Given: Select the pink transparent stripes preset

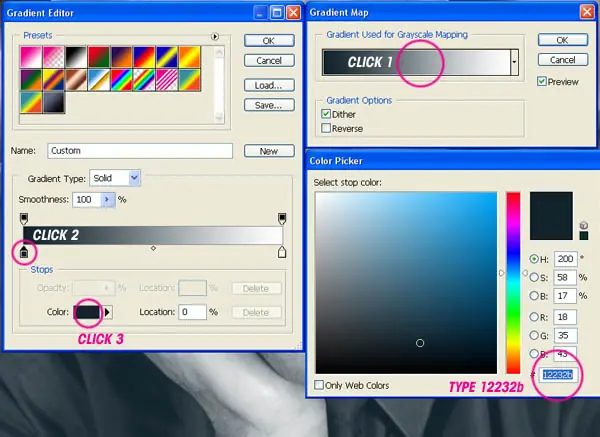Looking at the screenshot, I should pos(166,80).
